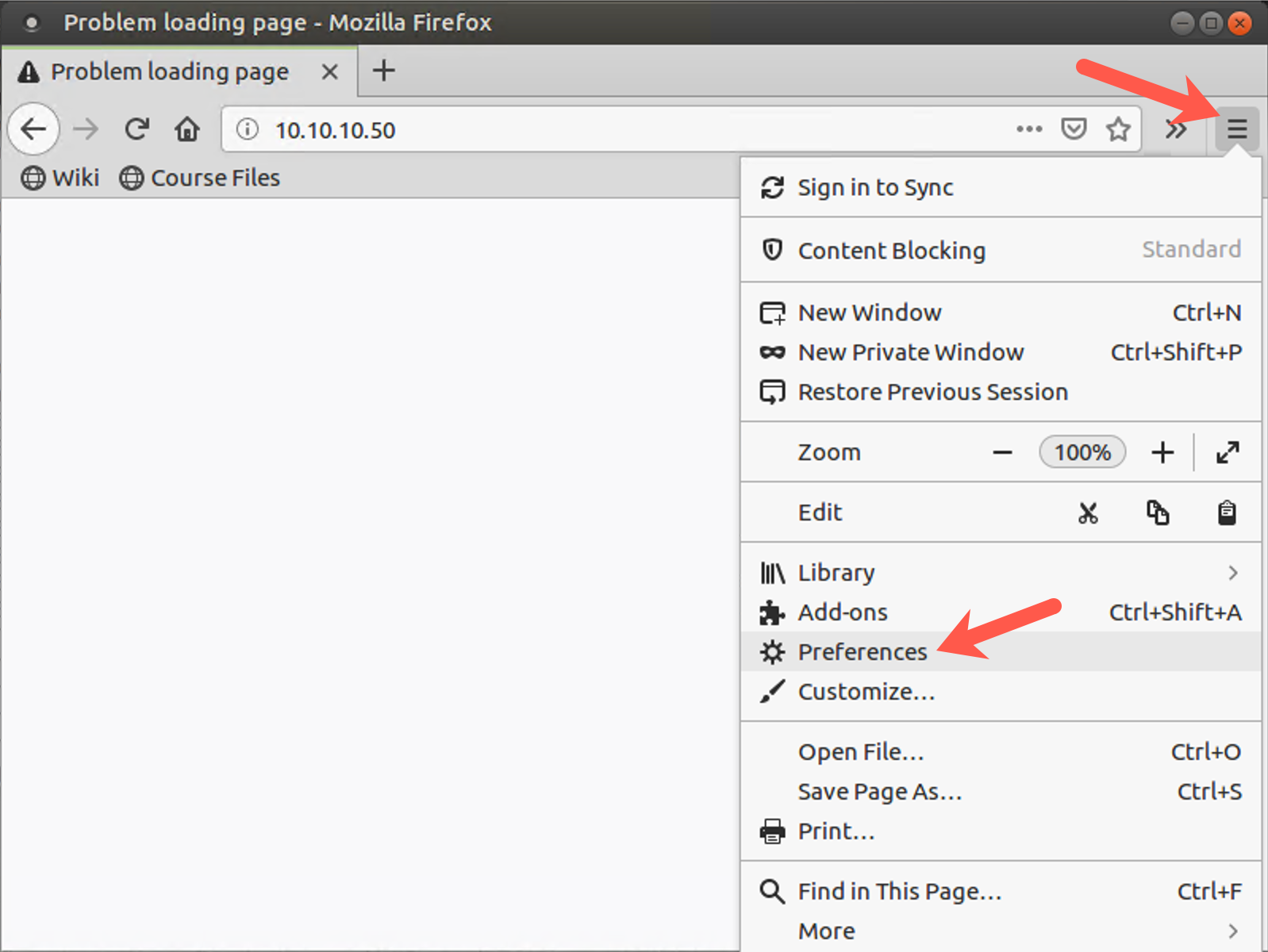Open Add-ons manager entry

[1001, 612]
